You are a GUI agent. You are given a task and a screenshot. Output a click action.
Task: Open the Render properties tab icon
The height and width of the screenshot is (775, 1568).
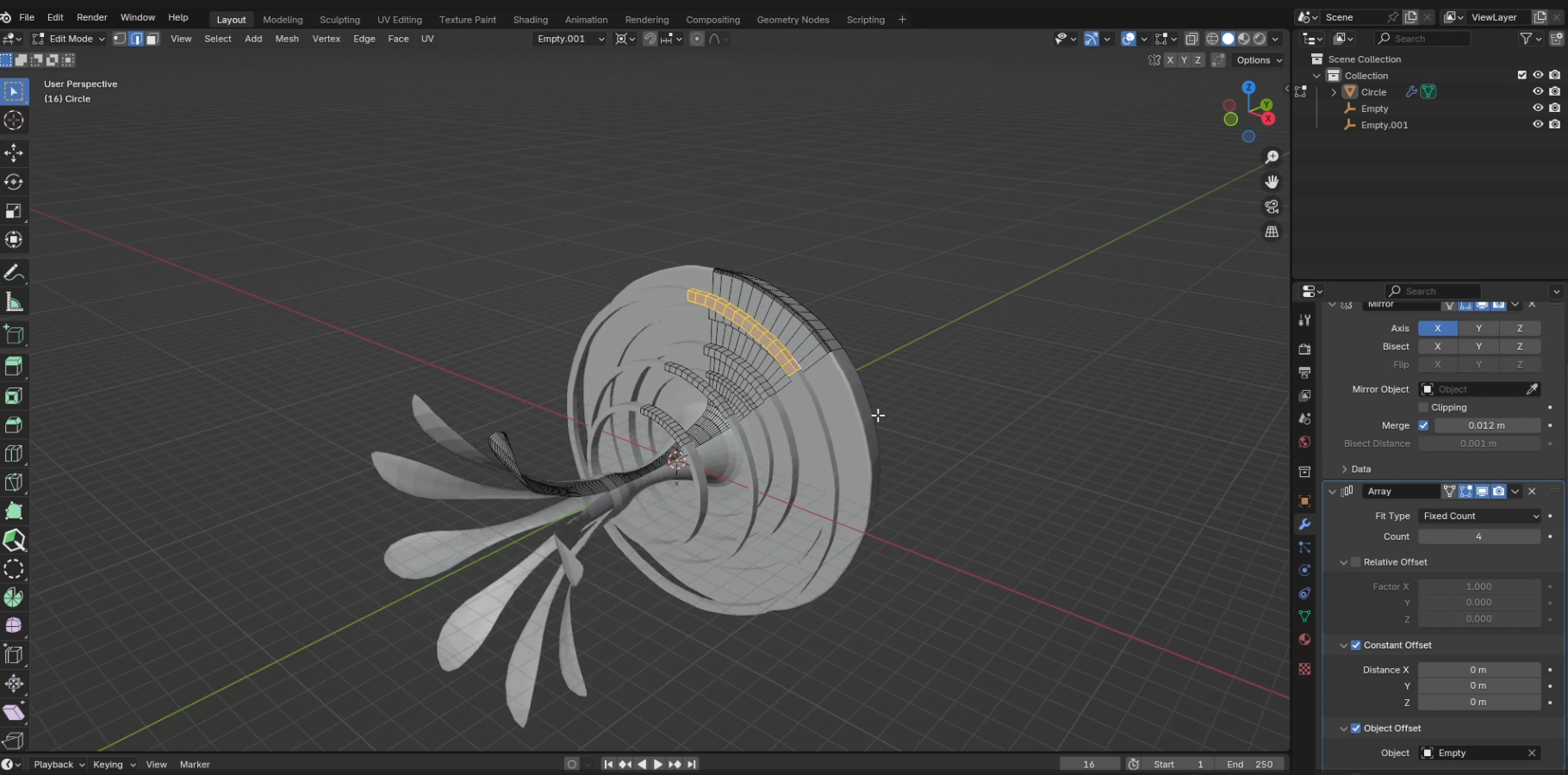(1304, 349)
